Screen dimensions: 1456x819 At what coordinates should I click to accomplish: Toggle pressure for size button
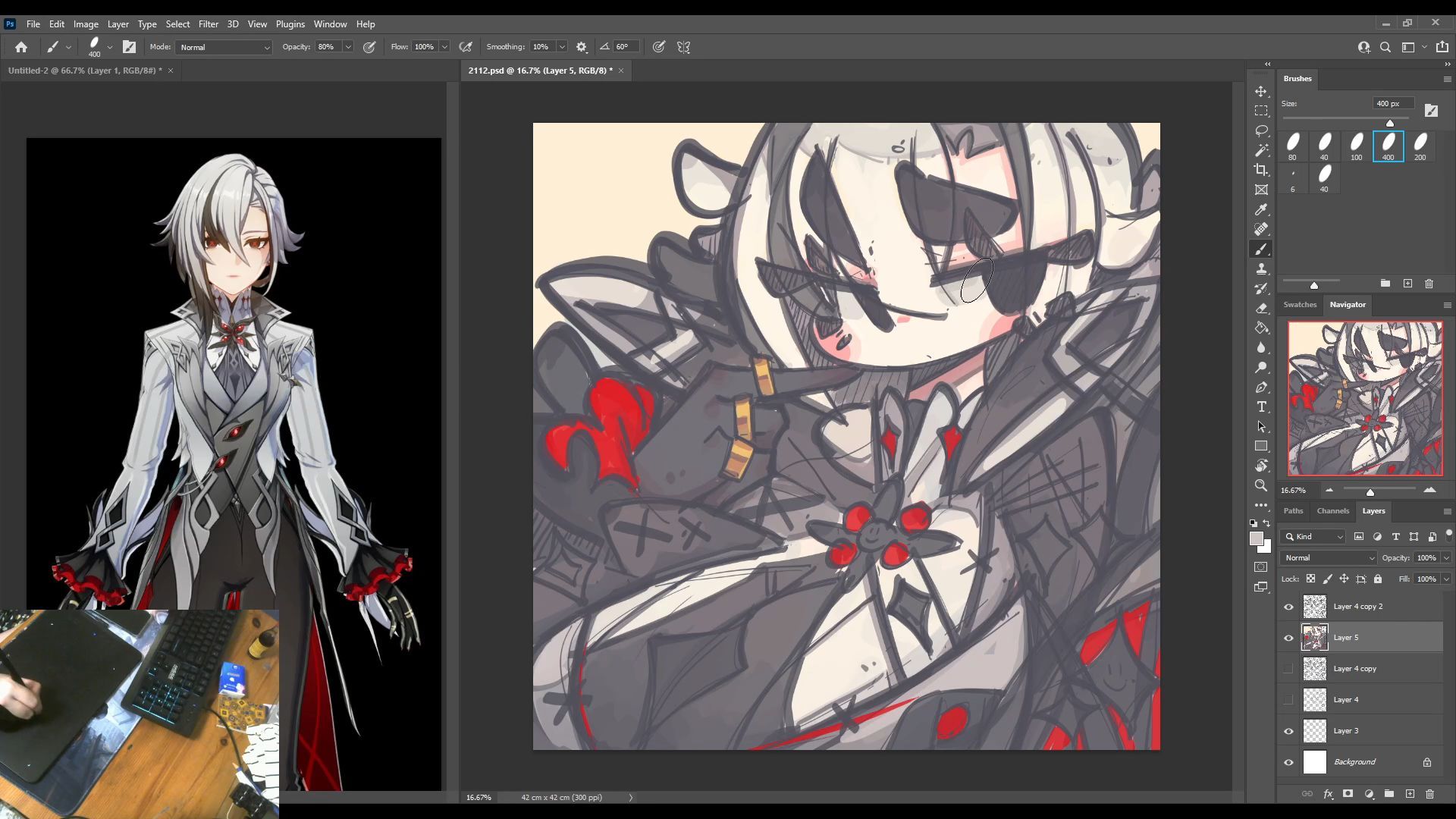(x=659, y=47)
